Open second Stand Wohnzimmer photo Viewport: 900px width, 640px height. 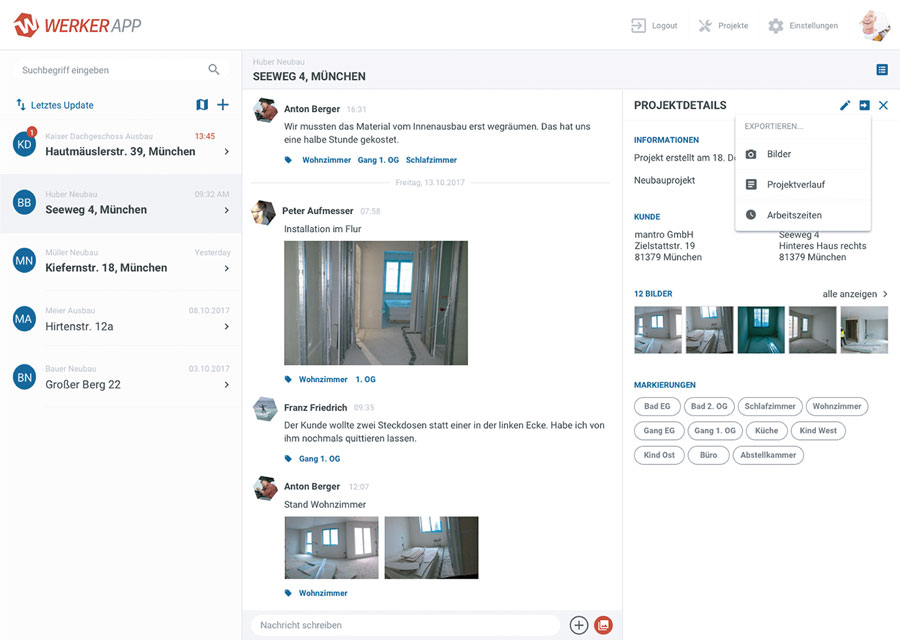click(x=432, y=548)
